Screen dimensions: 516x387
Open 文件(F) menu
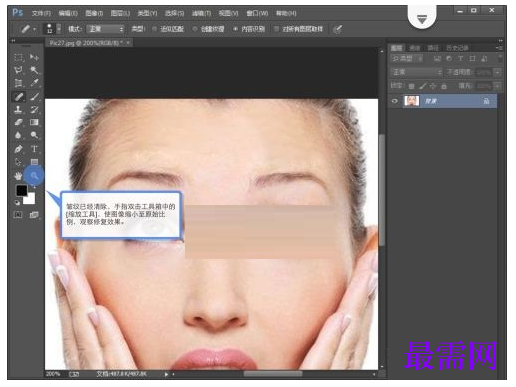[x=41, y=13]
